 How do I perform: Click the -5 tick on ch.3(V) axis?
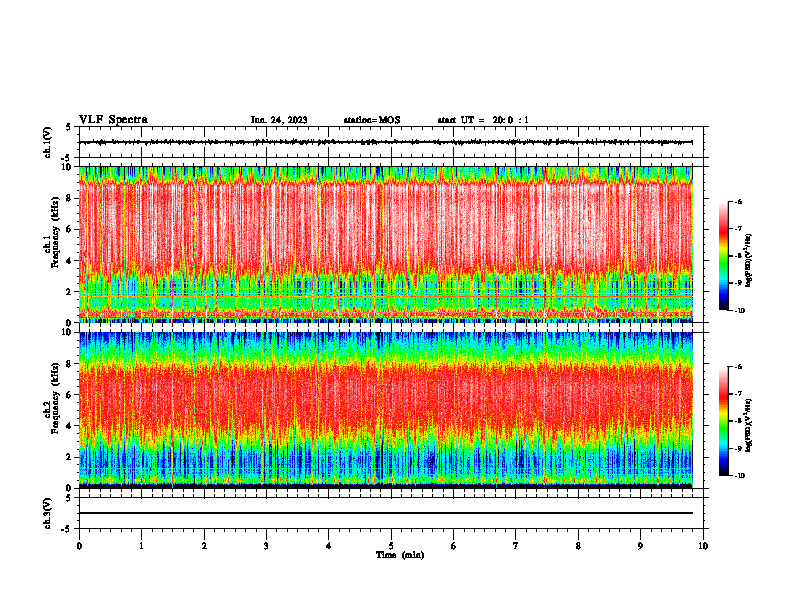pyautogui.click(x=67, y=529)
